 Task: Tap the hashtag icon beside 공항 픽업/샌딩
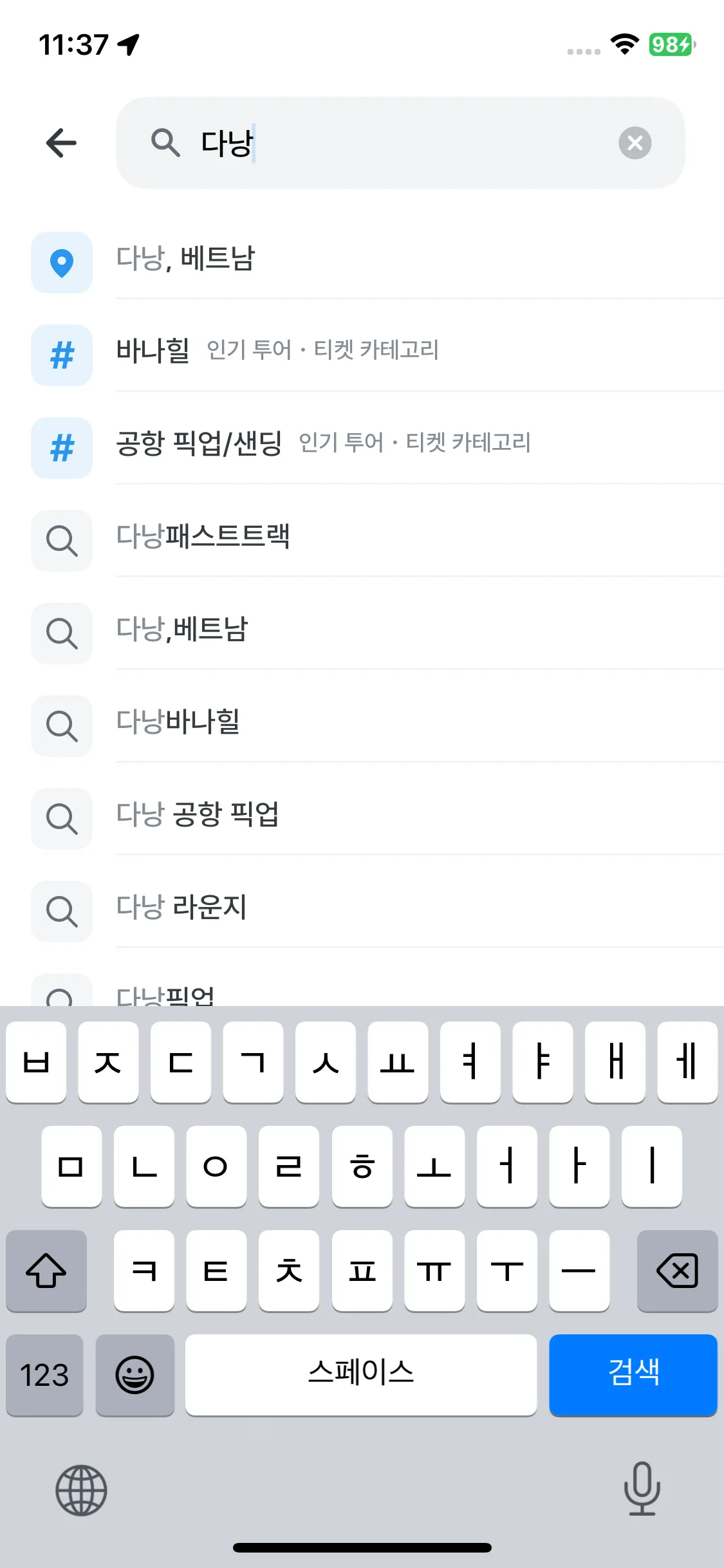62,448
